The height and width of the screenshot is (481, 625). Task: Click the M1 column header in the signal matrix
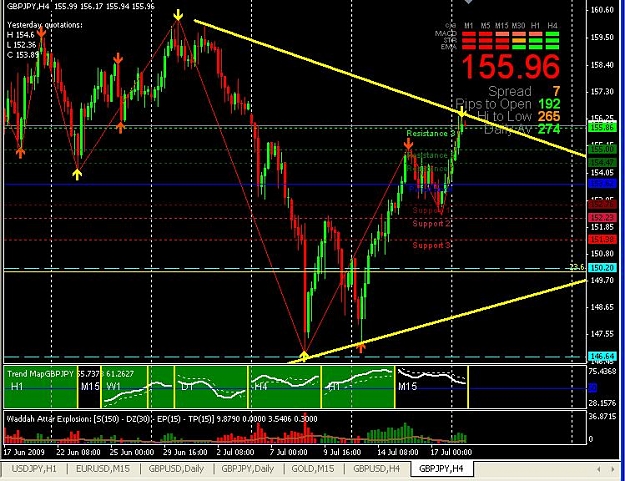[x=469, y=26]
